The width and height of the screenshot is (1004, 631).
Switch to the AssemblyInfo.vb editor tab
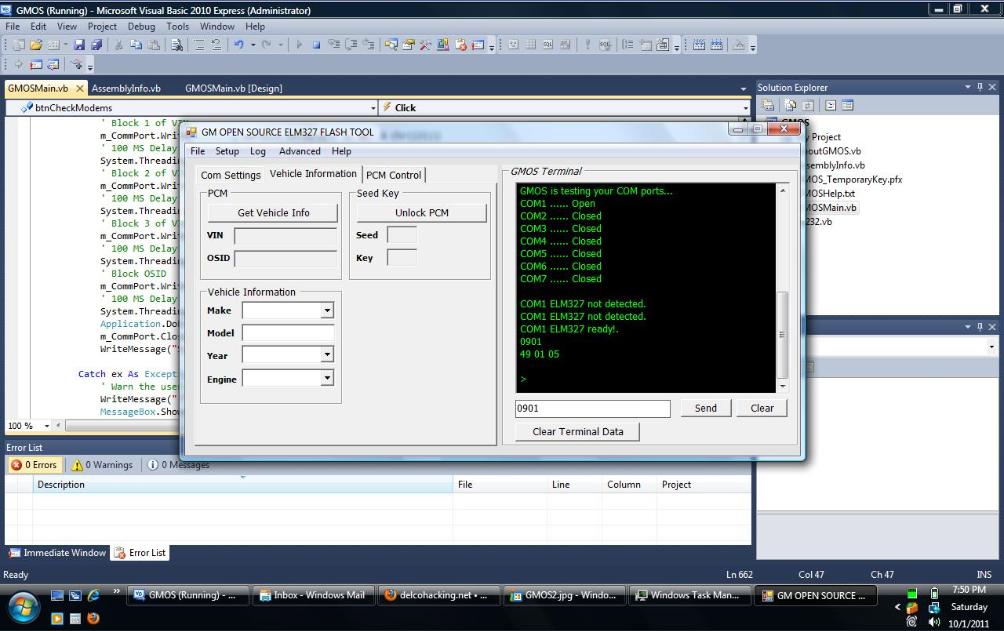126,88
